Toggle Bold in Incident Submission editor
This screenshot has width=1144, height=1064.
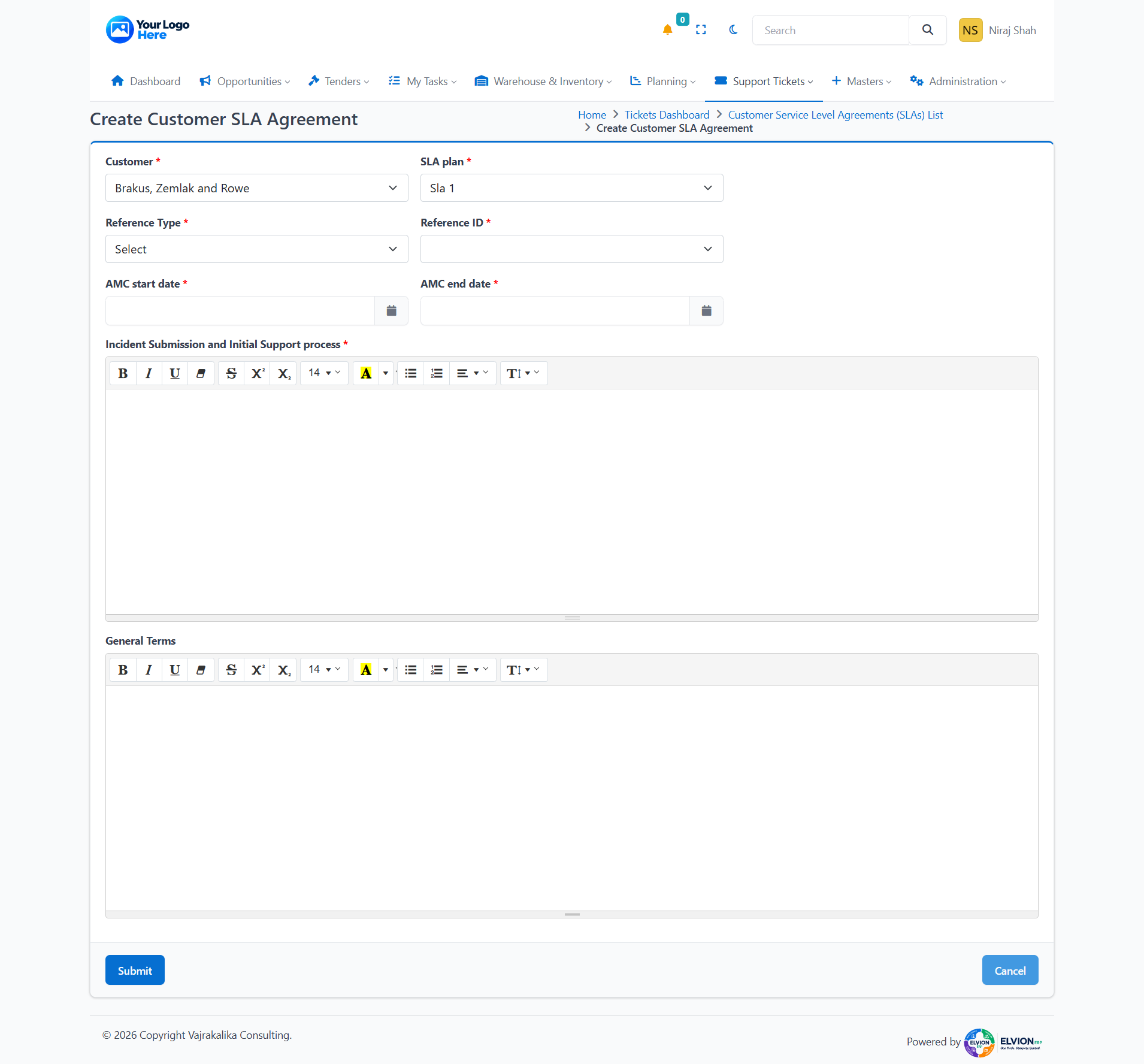(123, 373)
